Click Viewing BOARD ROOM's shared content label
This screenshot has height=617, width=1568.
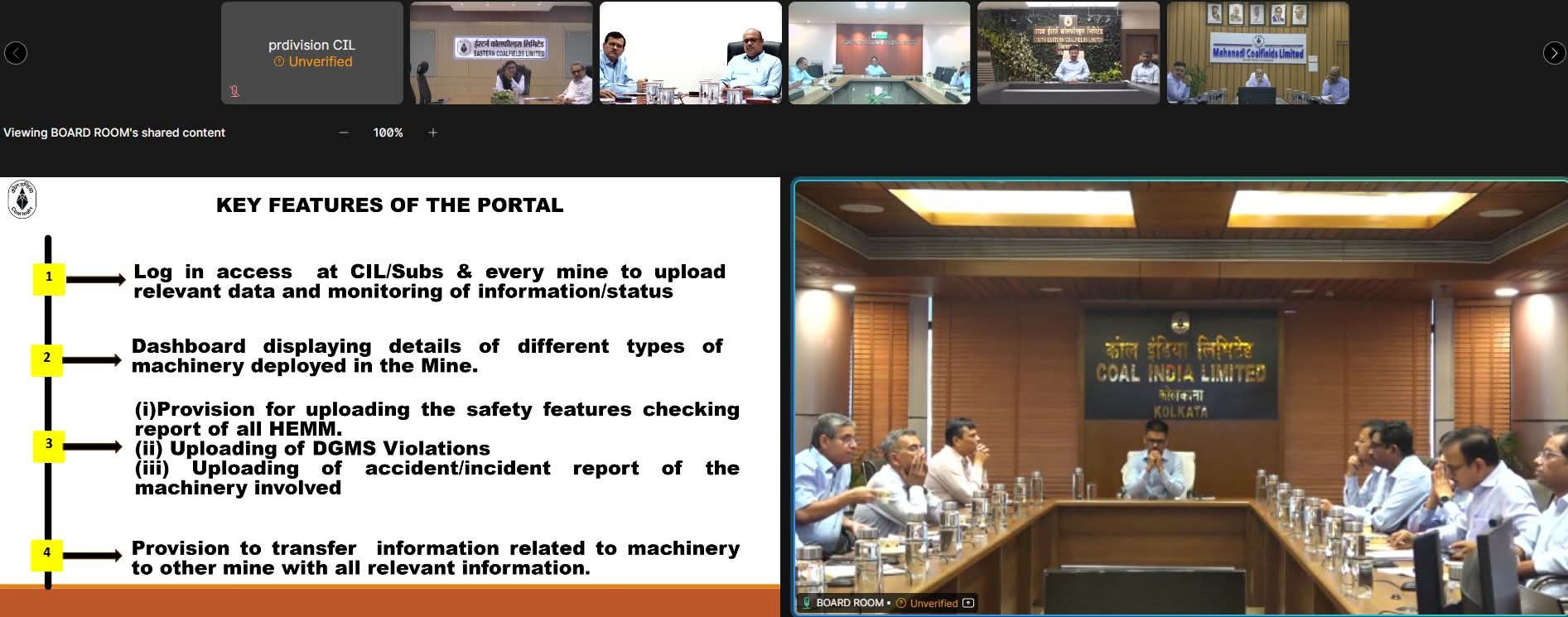[x=114, y=133]
